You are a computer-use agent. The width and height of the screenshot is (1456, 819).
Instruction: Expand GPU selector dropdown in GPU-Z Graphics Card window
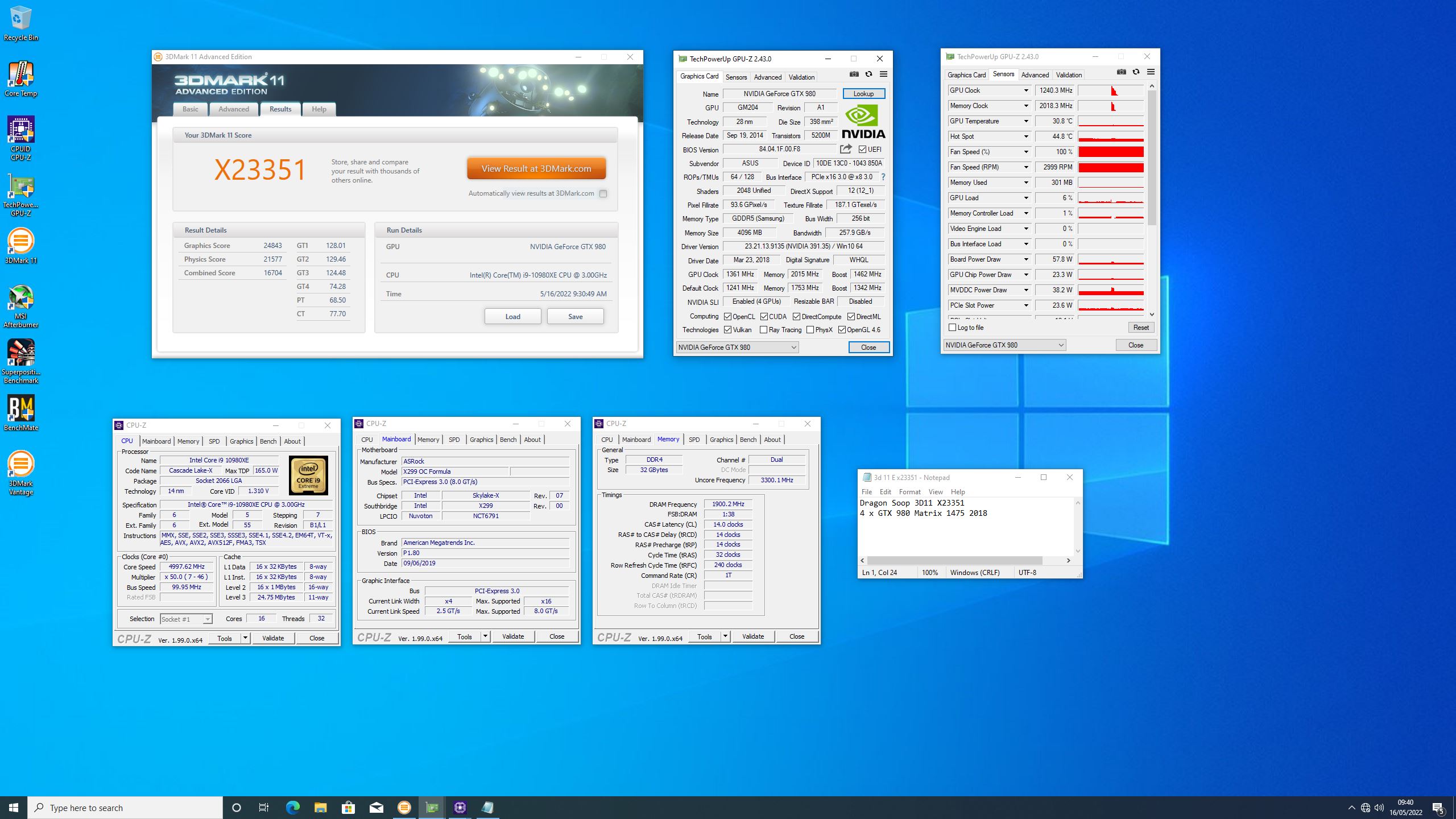click(794, 347)
